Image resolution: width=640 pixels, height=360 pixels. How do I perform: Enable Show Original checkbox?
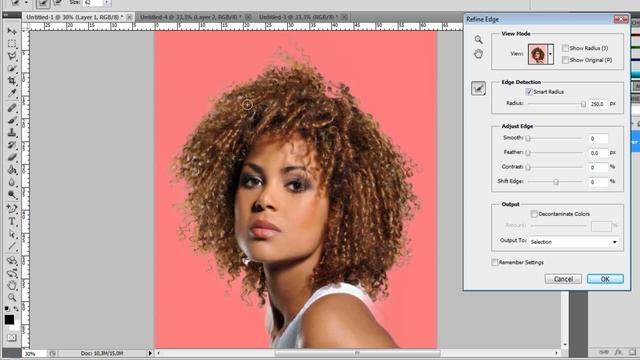pyautogui.click(x=565, y=60)
